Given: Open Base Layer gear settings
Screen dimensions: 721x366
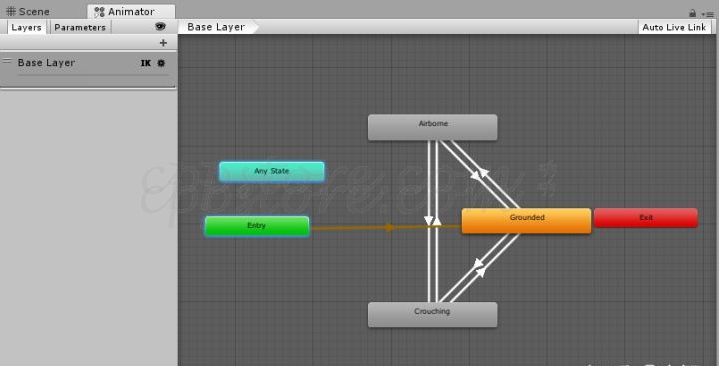Looking at the screenshot, I should [x=161, y=63].
